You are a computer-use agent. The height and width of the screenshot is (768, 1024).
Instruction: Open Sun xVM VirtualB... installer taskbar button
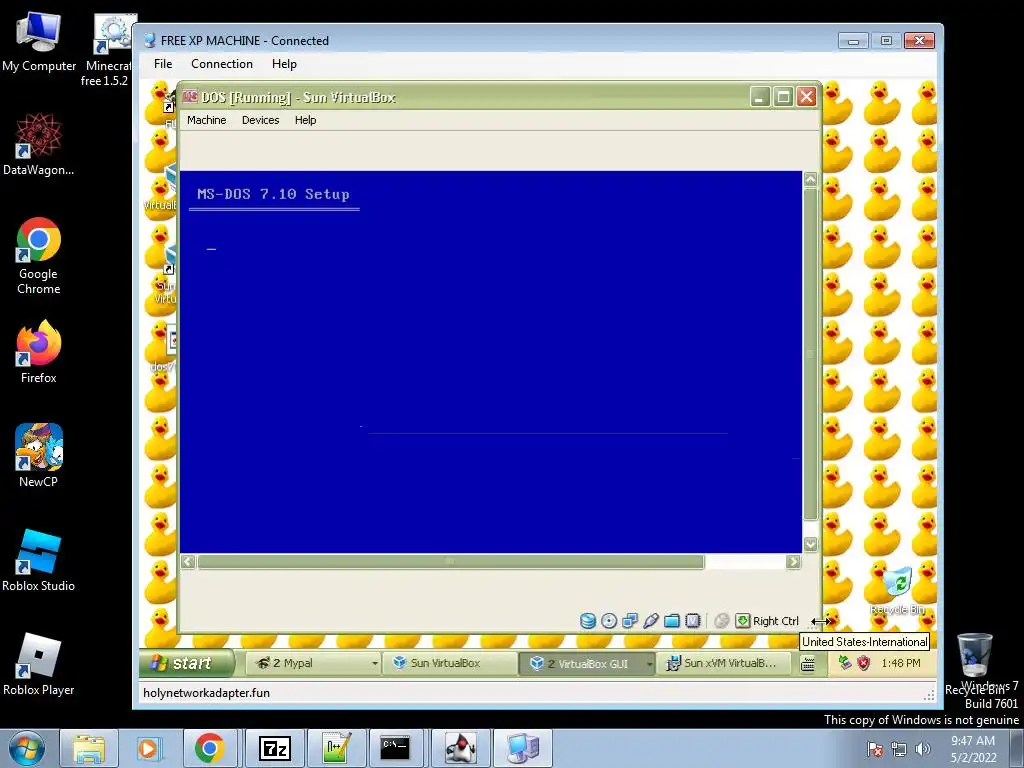723,664
